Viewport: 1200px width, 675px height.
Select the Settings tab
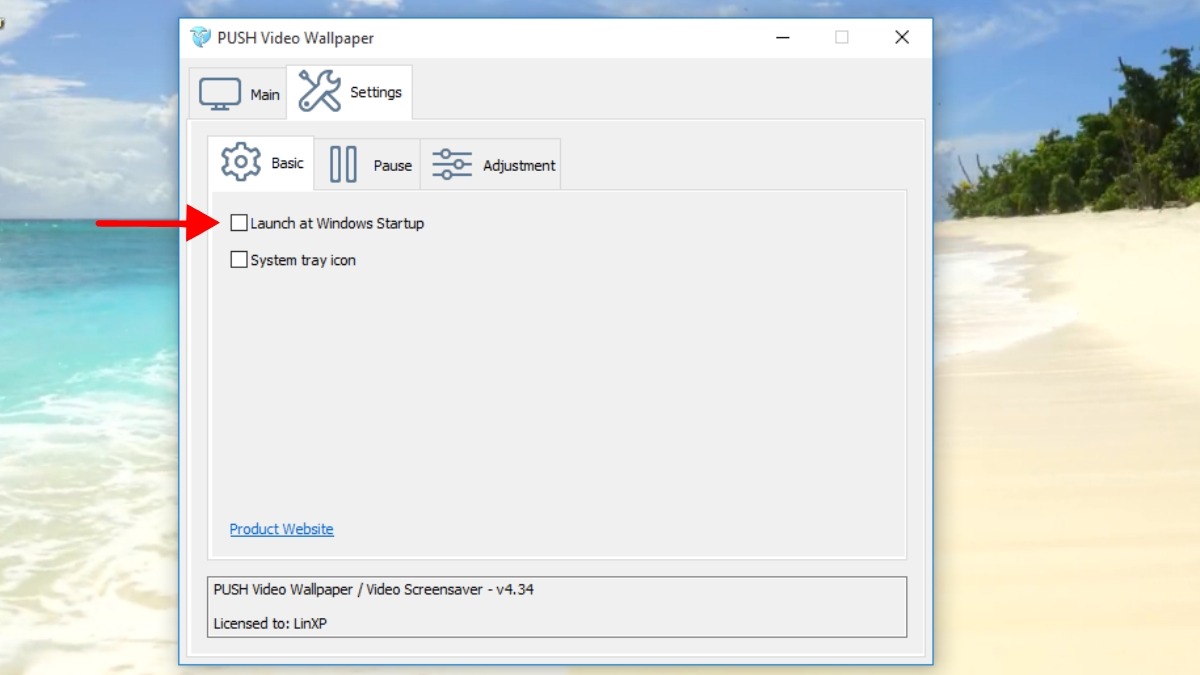[349, 92]
